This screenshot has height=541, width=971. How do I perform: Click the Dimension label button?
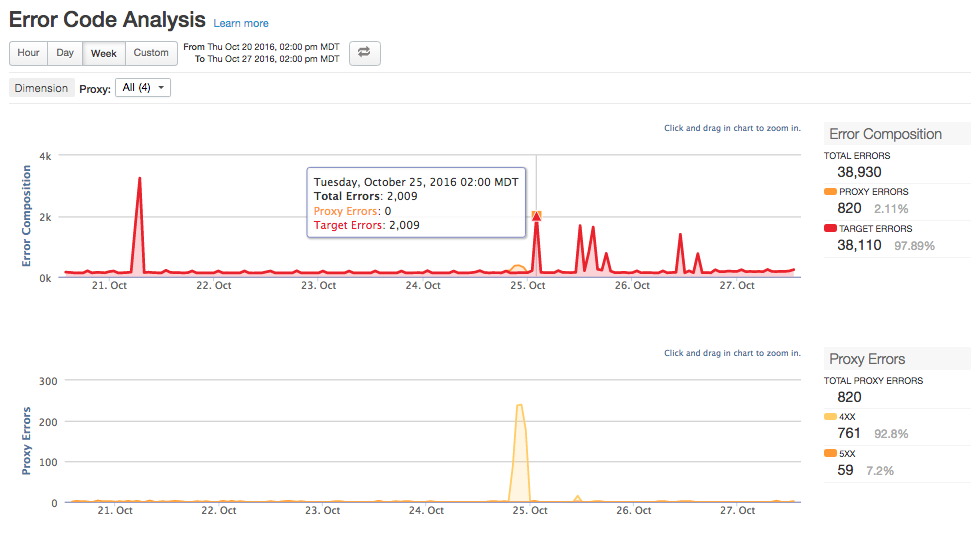coord(41,88)
